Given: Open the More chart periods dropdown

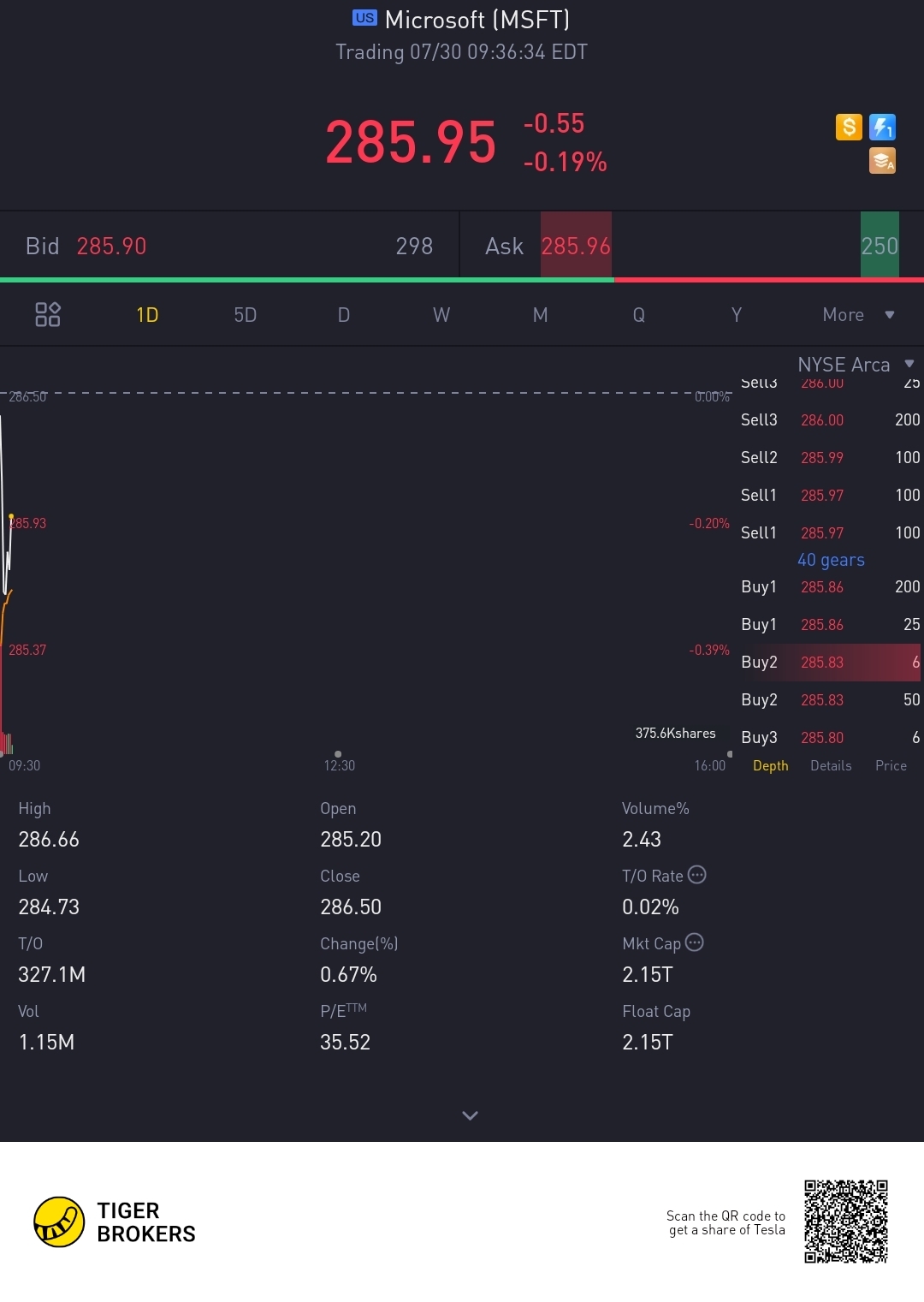Looking at the screenshot, I should coord(858,315).
